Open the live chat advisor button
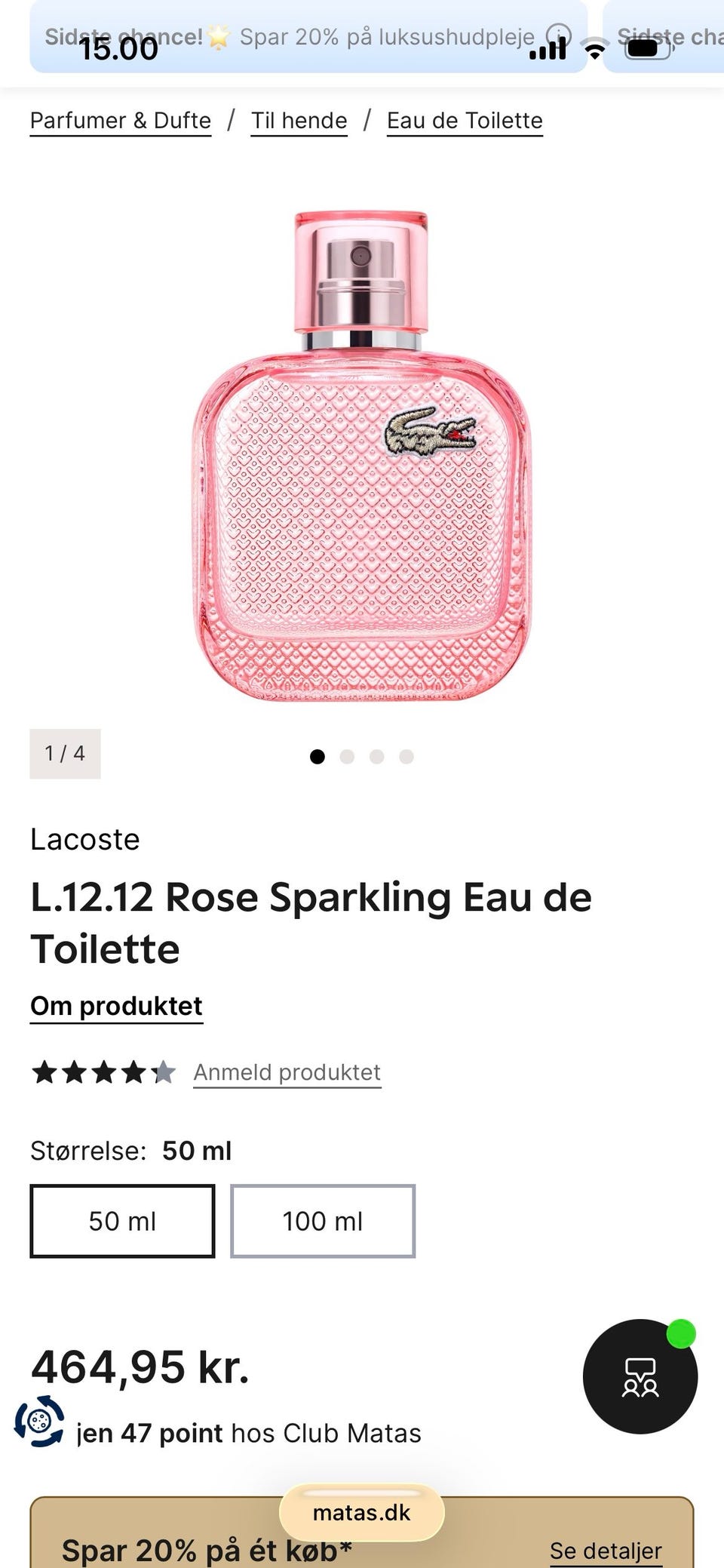The image size is (724, 1568). 640,1376
